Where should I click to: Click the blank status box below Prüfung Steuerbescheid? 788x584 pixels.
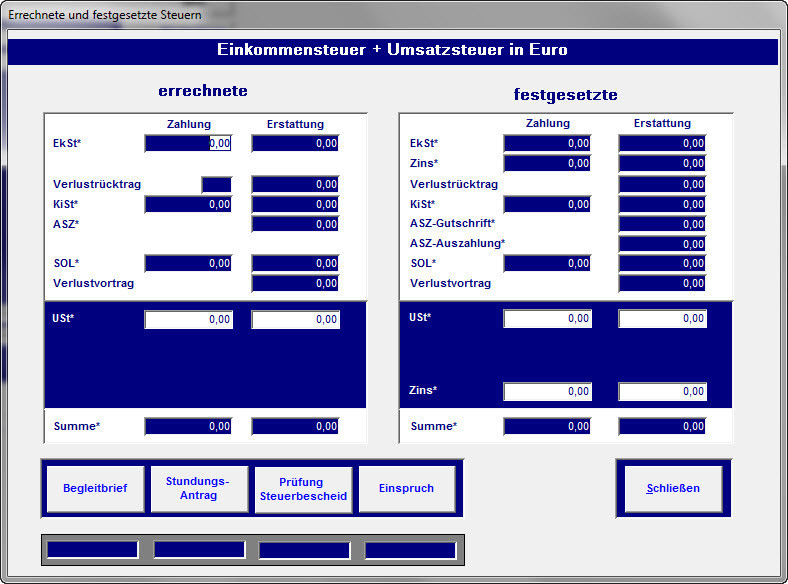pyautogui.click(x=305, y=550)
